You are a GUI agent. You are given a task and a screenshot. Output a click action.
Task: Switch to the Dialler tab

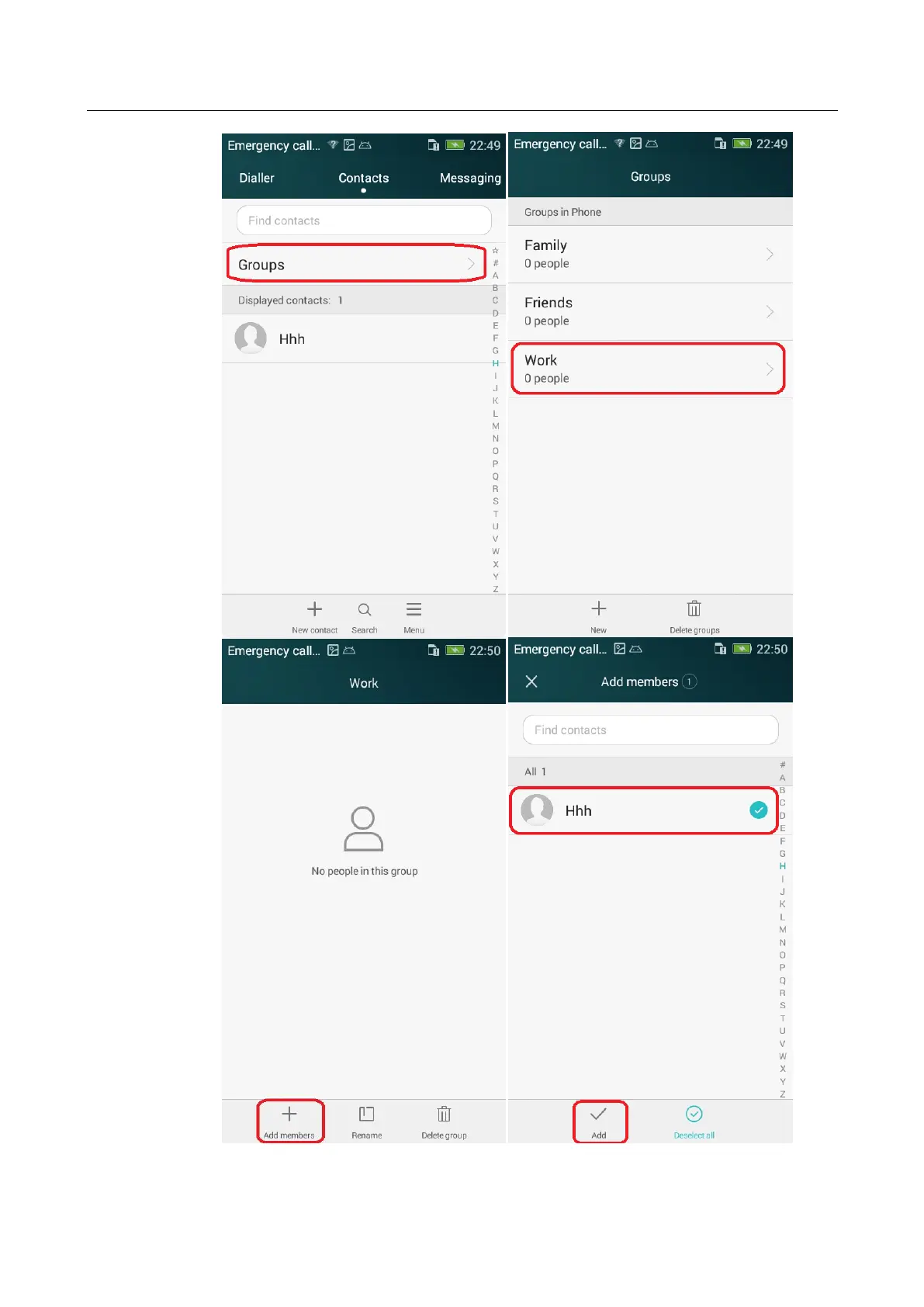click(257, 178)
